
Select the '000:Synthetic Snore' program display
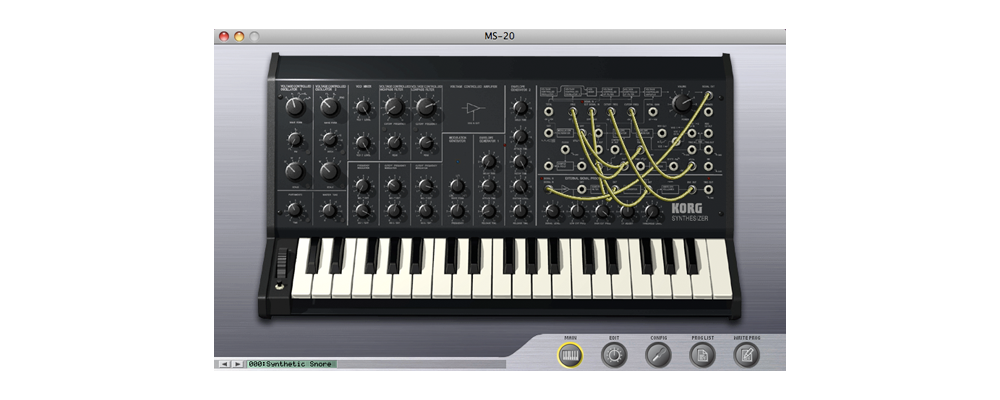(x=292, y=364)
